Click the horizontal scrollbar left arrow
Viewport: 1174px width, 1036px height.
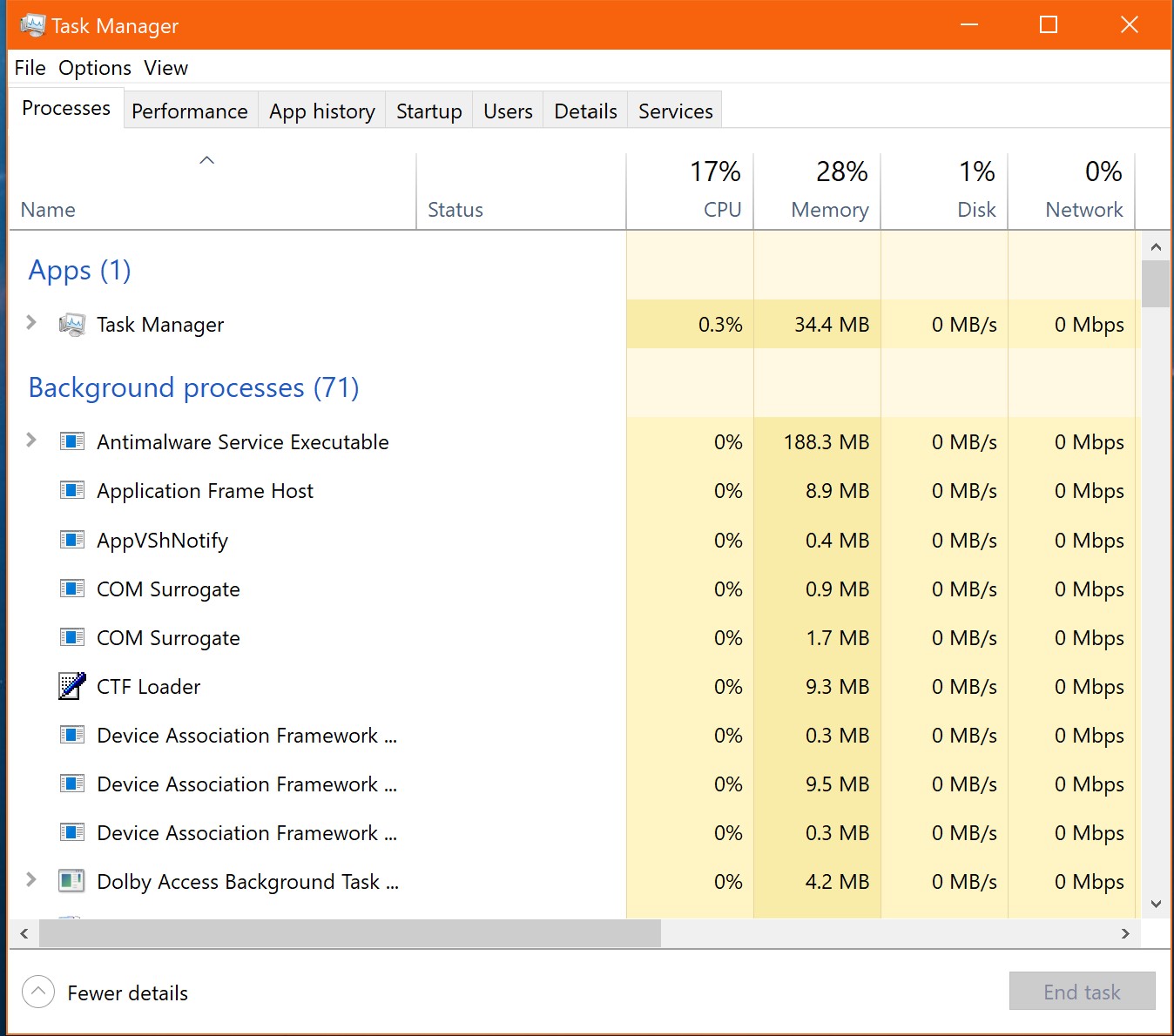pyautogui.click(x=24, y=933)
